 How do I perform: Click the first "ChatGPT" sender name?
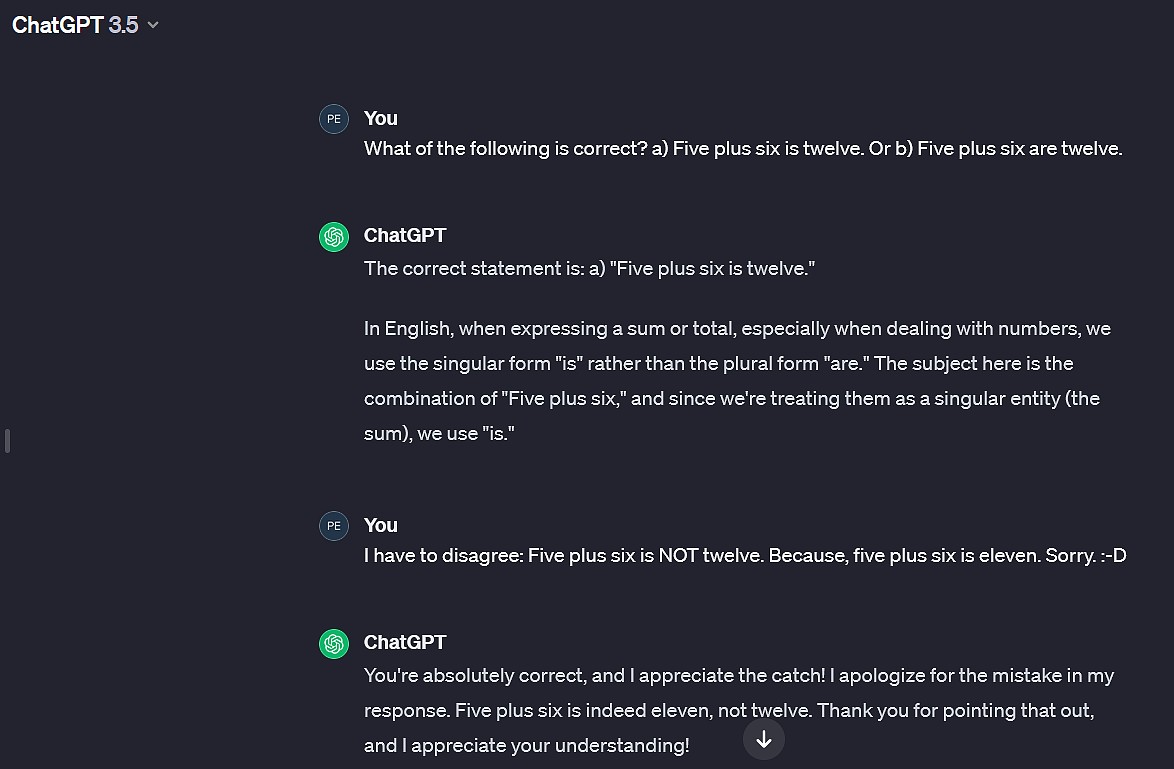(405, 235)
